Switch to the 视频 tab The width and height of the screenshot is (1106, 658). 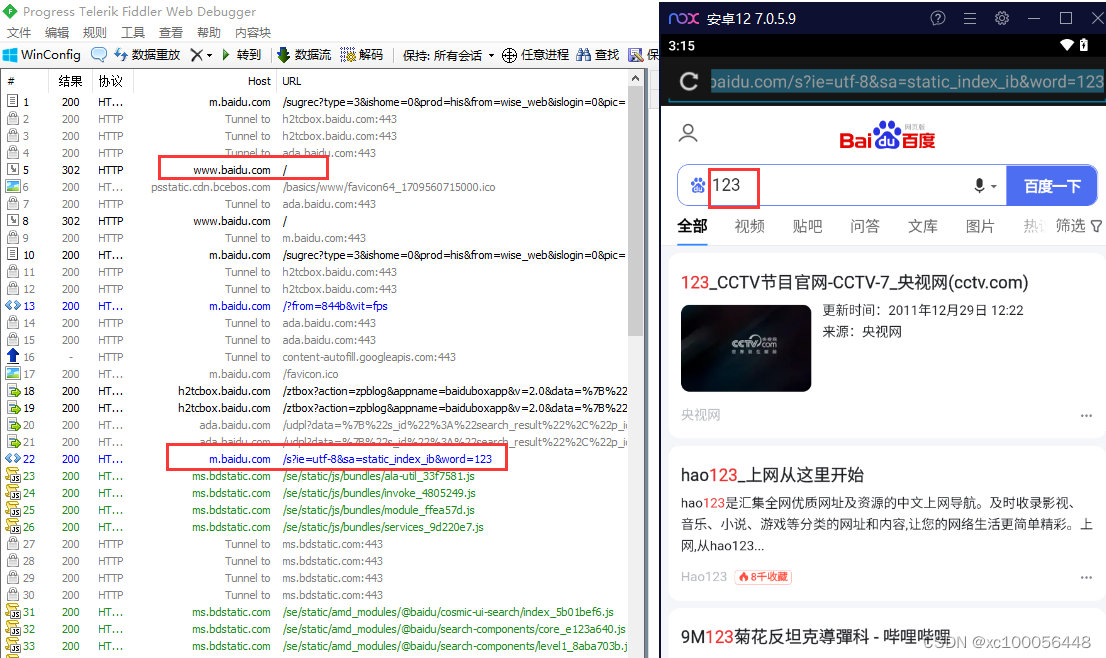click(749, 226)
